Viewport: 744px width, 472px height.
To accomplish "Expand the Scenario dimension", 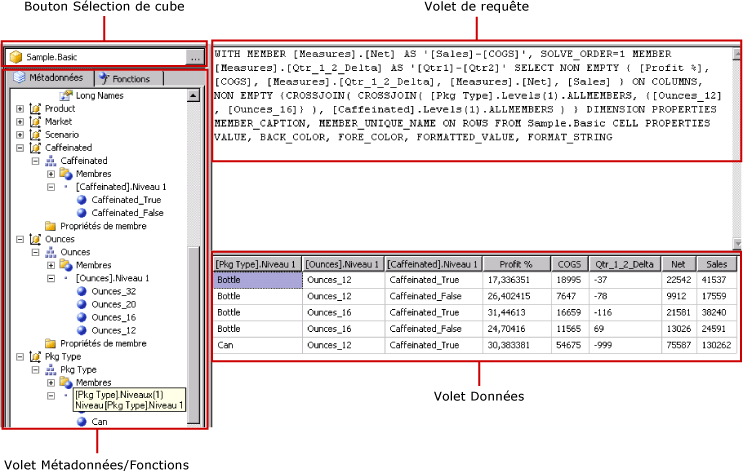I will [x=20, y=135].
